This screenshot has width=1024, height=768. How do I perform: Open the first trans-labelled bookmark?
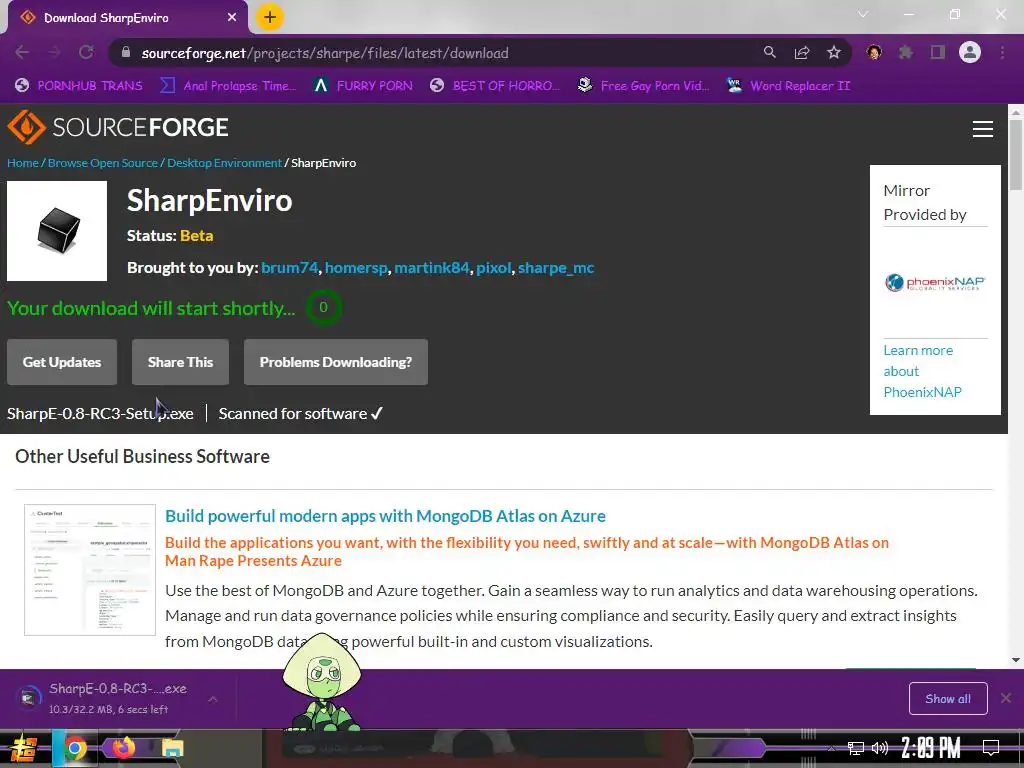click(79, 86)
